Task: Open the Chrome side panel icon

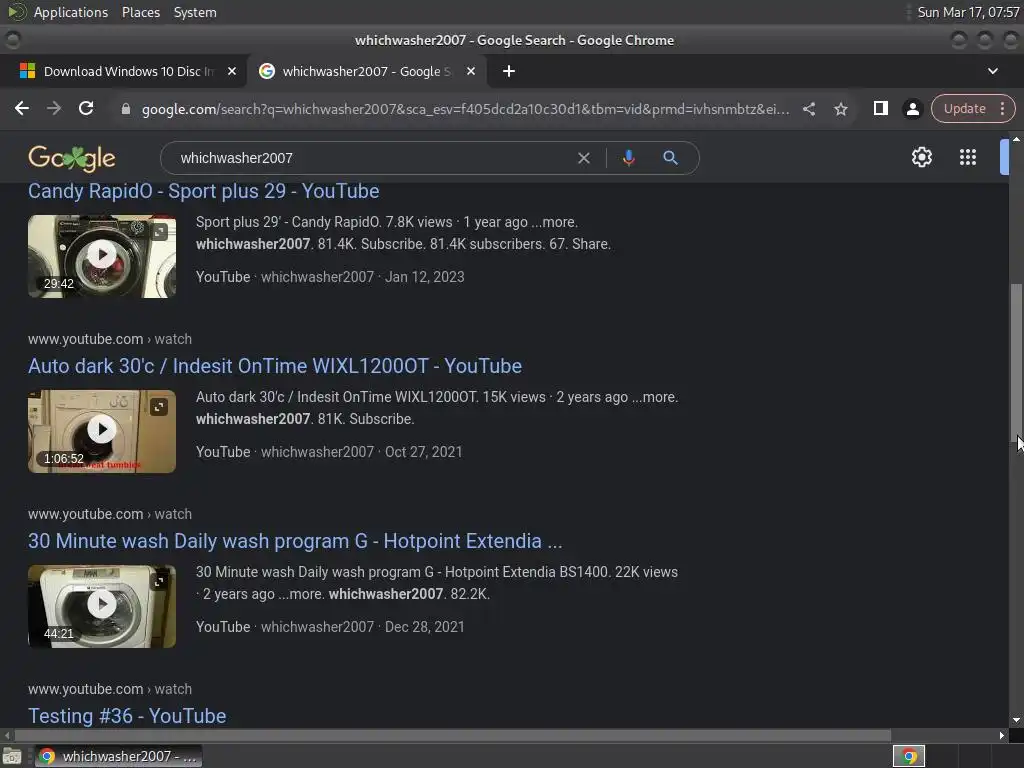Action: coord(880,108)
